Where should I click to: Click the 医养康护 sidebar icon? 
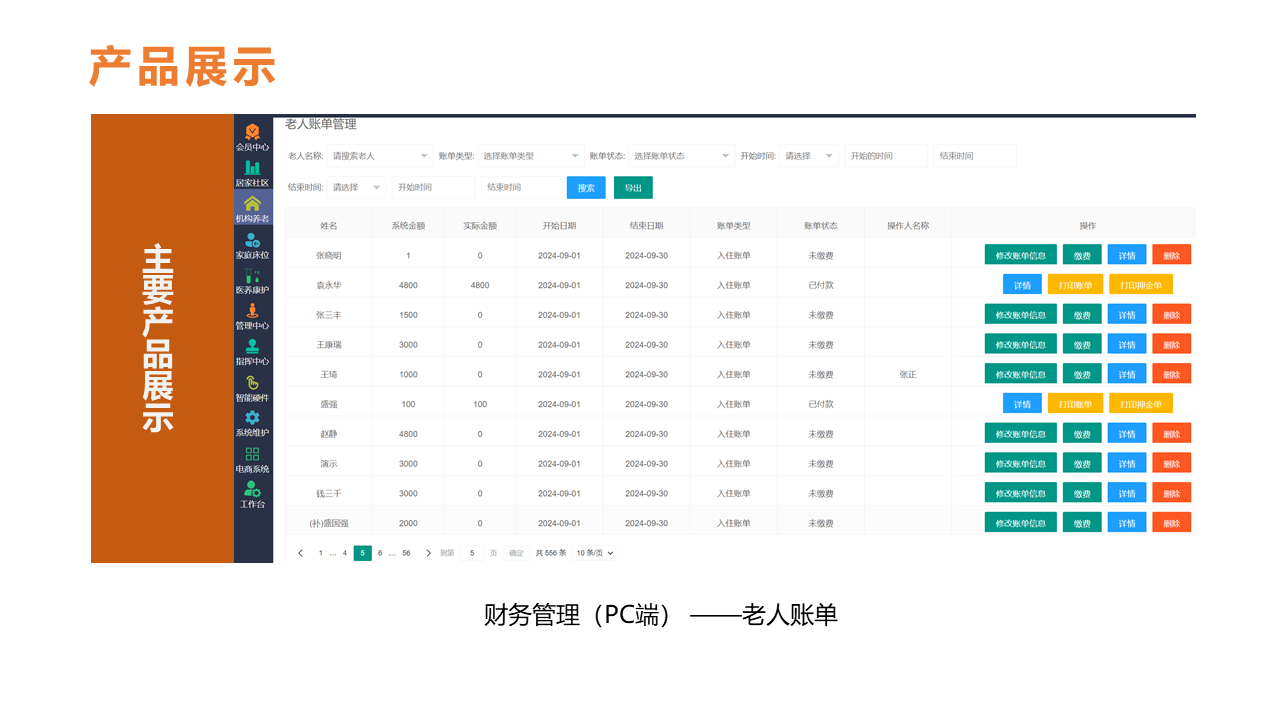click(252, 276)
